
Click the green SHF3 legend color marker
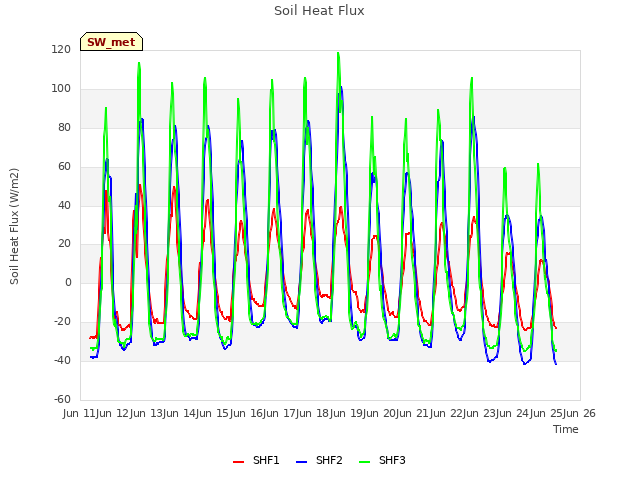364,462
